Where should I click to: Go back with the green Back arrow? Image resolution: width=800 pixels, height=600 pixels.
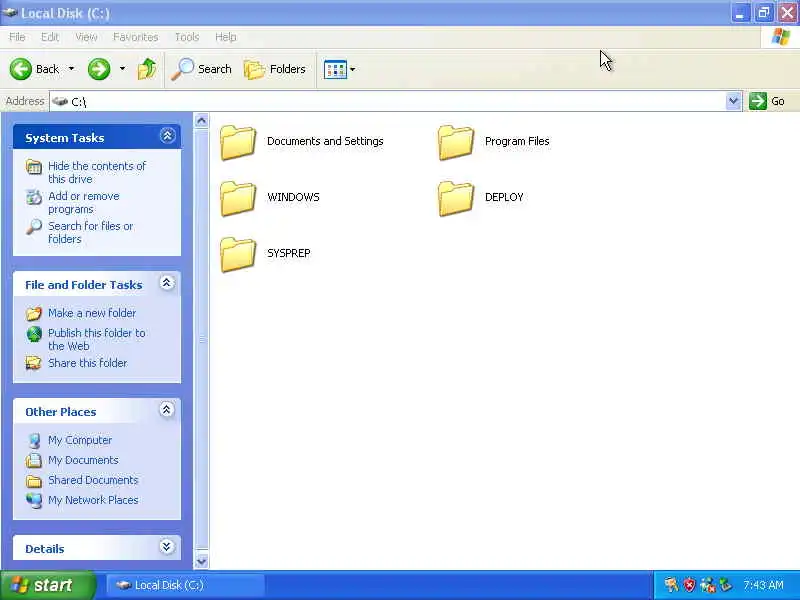point(21,69)
